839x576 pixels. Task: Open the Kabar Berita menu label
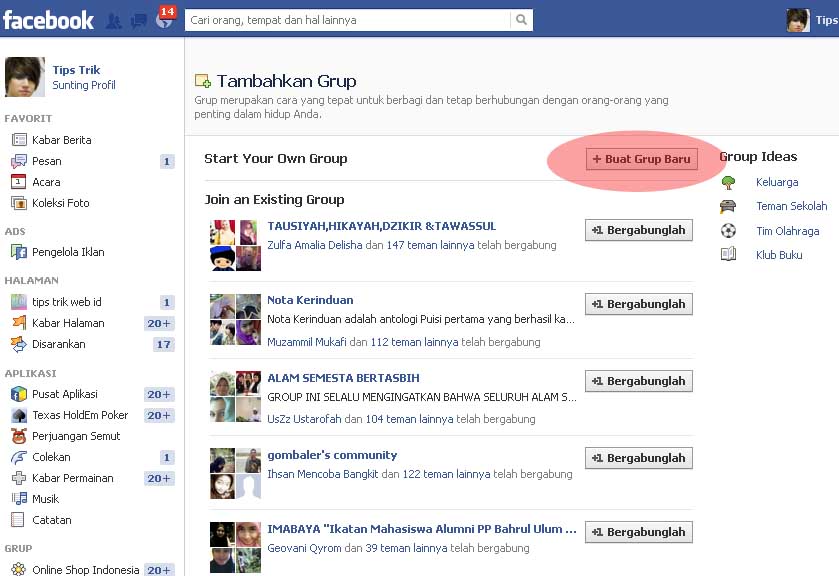(x=62, y=140)
